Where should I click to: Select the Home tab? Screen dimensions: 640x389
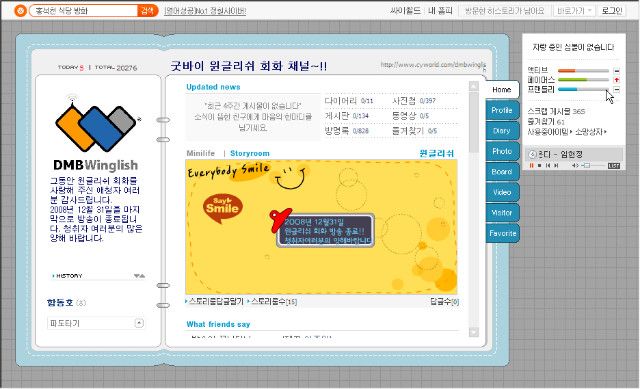pyautogui.click(x=502, y=90)
